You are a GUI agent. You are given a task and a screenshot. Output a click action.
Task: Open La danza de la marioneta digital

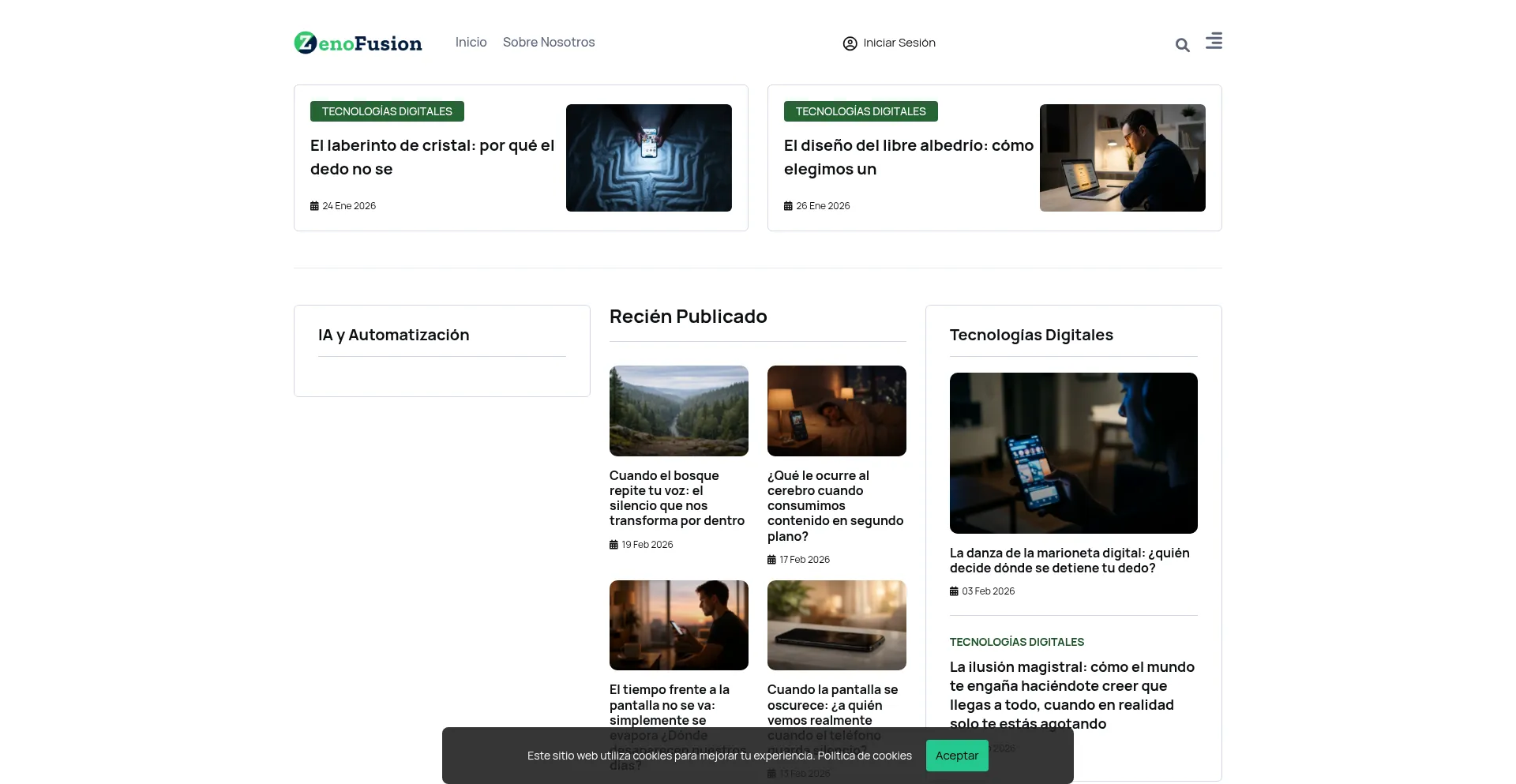click(1070, 561)
